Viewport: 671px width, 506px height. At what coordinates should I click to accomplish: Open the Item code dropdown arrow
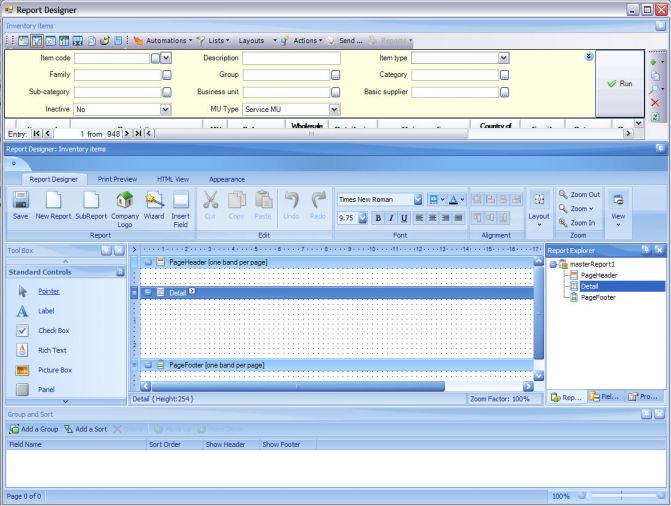[166, 58]
